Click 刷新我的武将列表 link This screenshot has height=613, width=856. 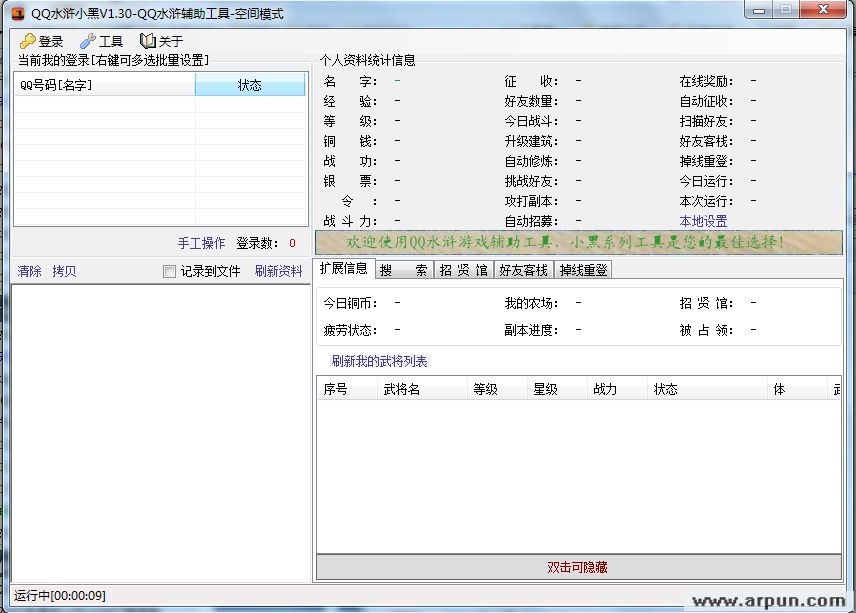[x=379, y=361]
